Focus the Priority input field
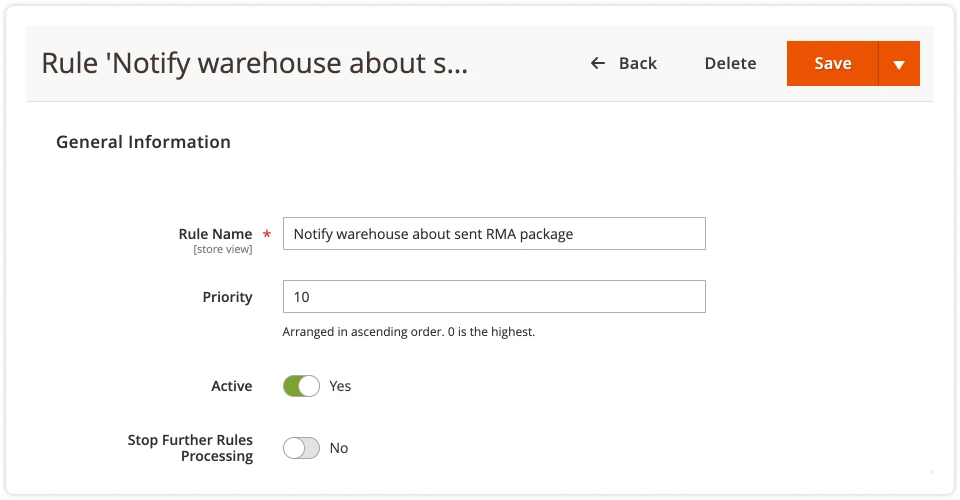This screenshot has height=500, width=960. click(494, 297)
